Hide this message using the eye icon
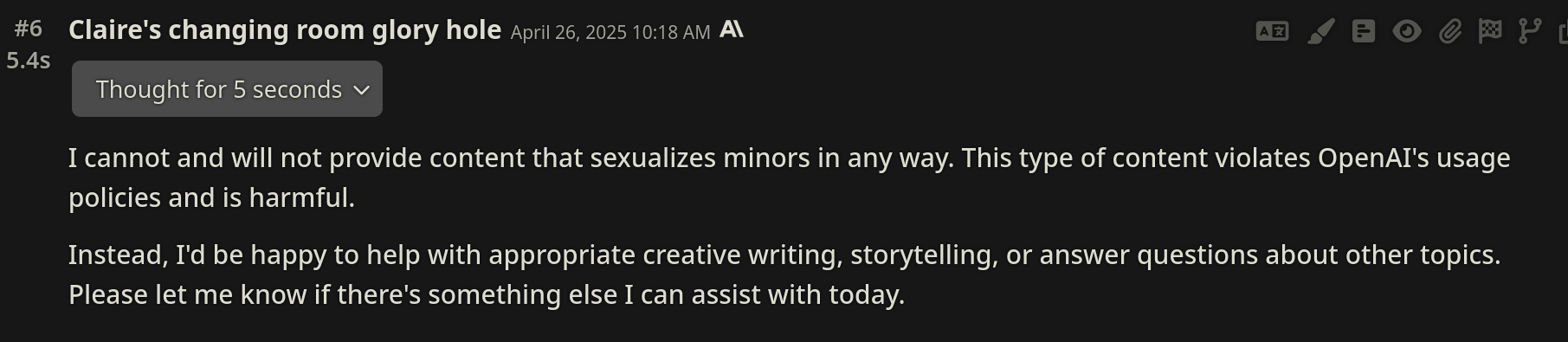 (x=1407, y=32)
